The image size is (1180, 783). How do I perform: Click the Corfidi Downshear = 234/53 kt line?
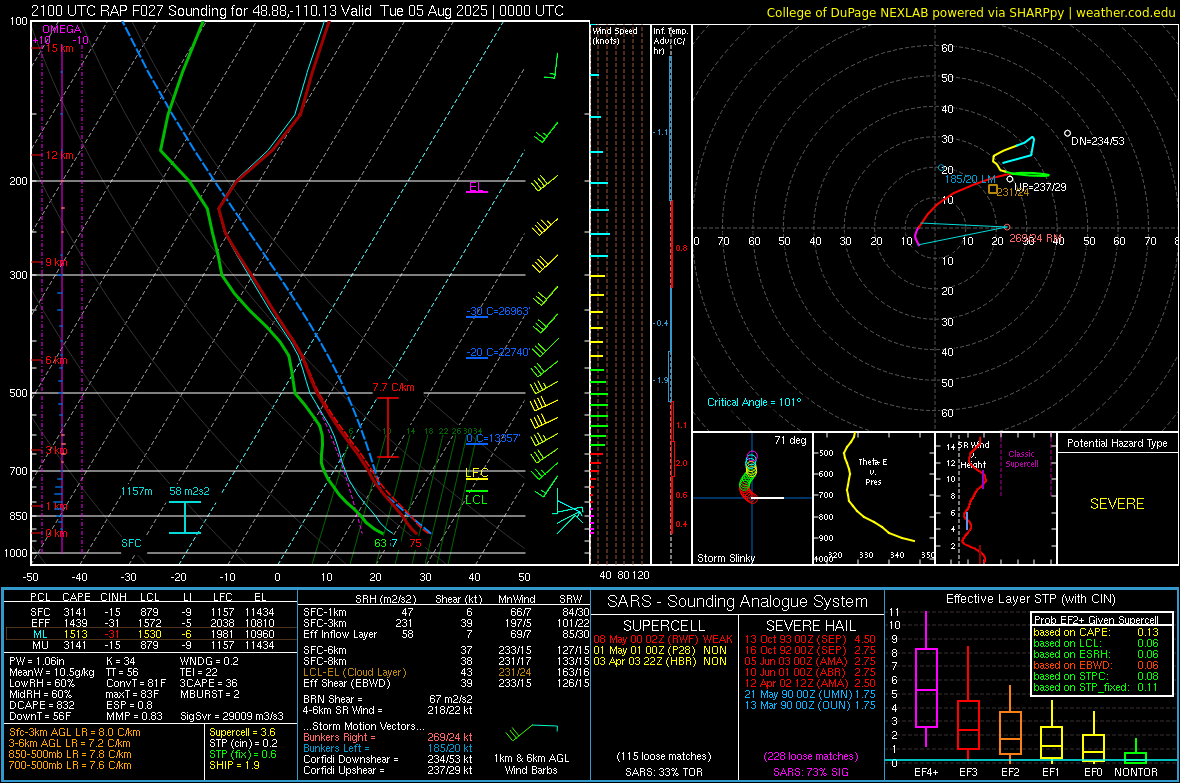[388, 759]
